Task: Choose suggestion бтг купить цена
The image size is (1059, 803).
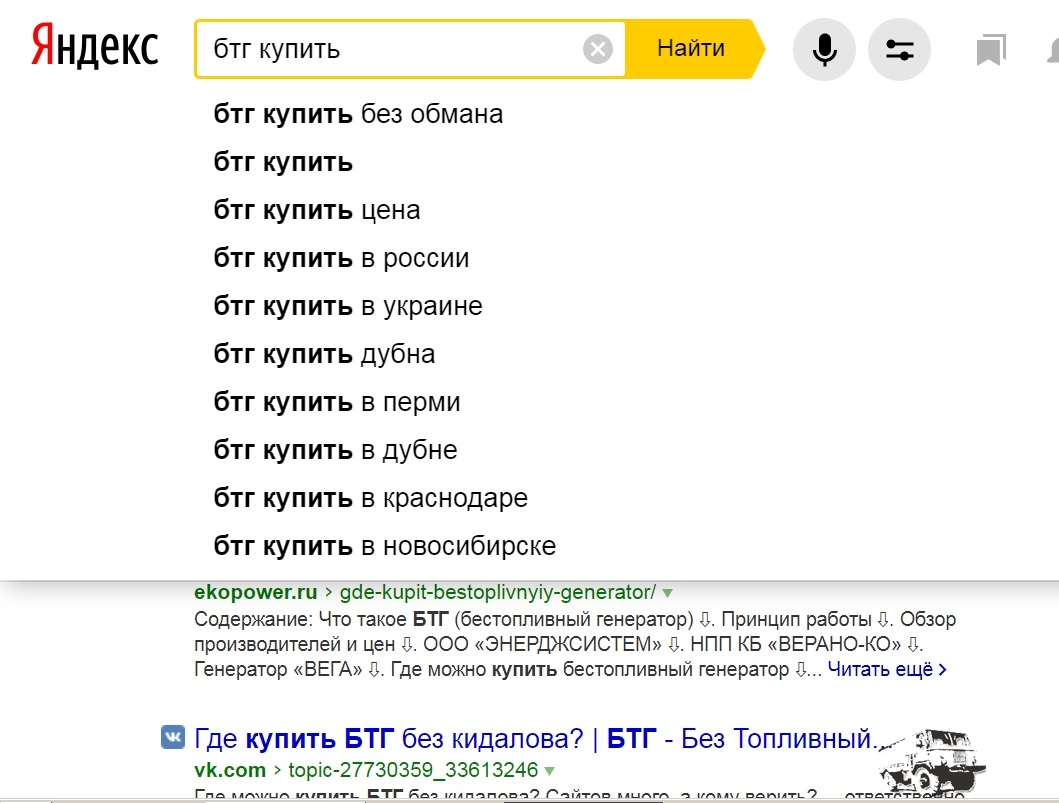Action: pos(317,210)
